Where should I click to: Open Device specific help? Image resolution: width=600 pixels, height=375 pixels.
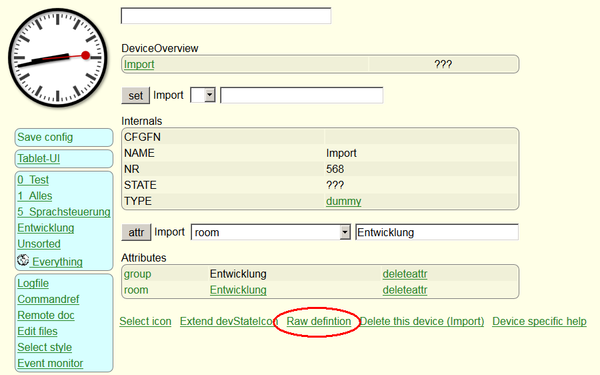click(539, 321)
